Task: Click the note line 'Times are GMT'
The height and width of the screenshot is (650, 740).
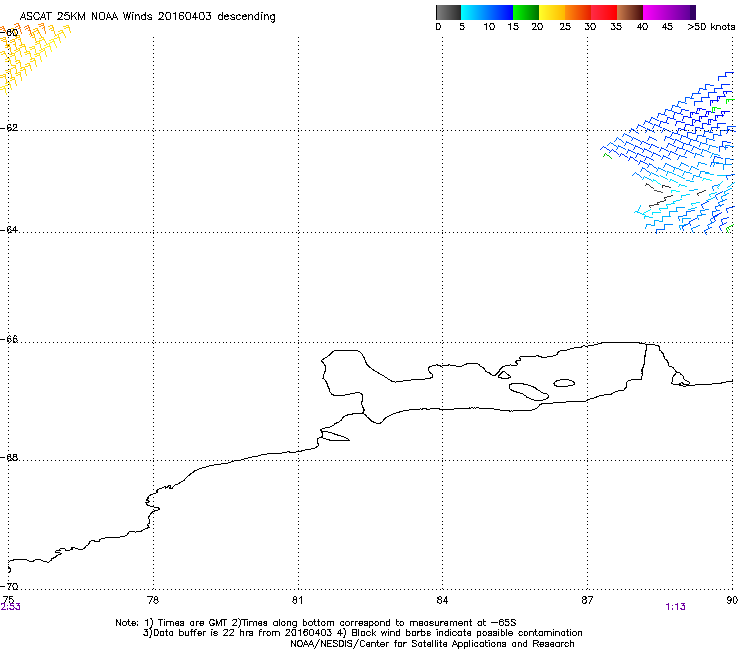Action: pos(193,623)
